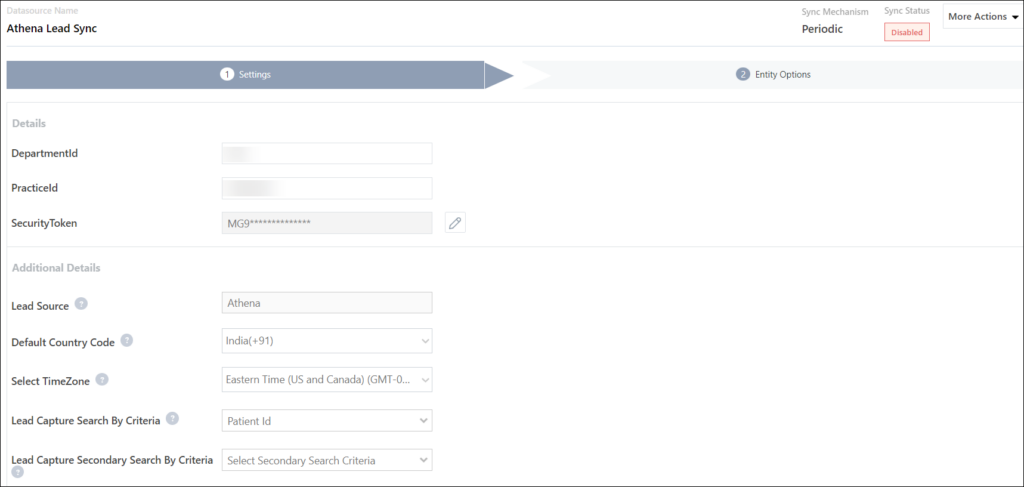
Task: Click into the DepartmentId field
Action: [x=326, y=153]
